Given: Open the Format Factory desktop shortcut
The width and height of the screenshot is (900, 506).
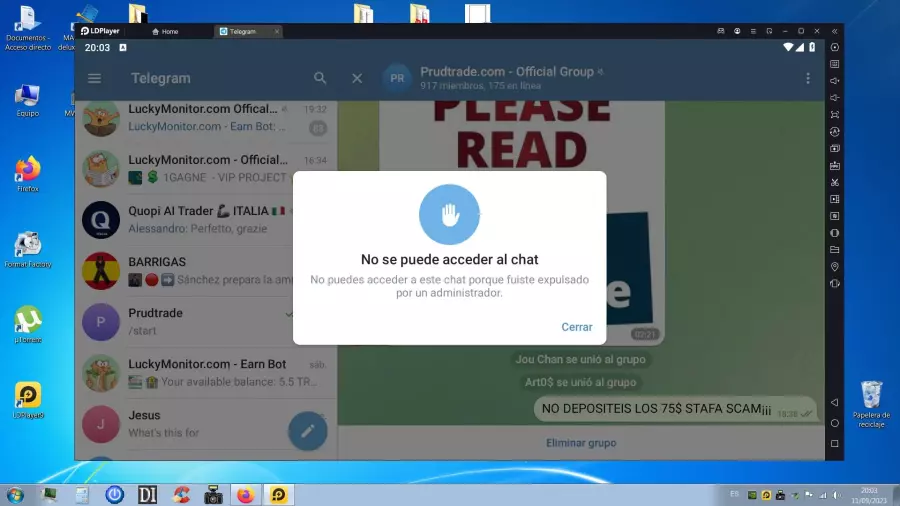Looking at the screenshot, I should 28,250.
